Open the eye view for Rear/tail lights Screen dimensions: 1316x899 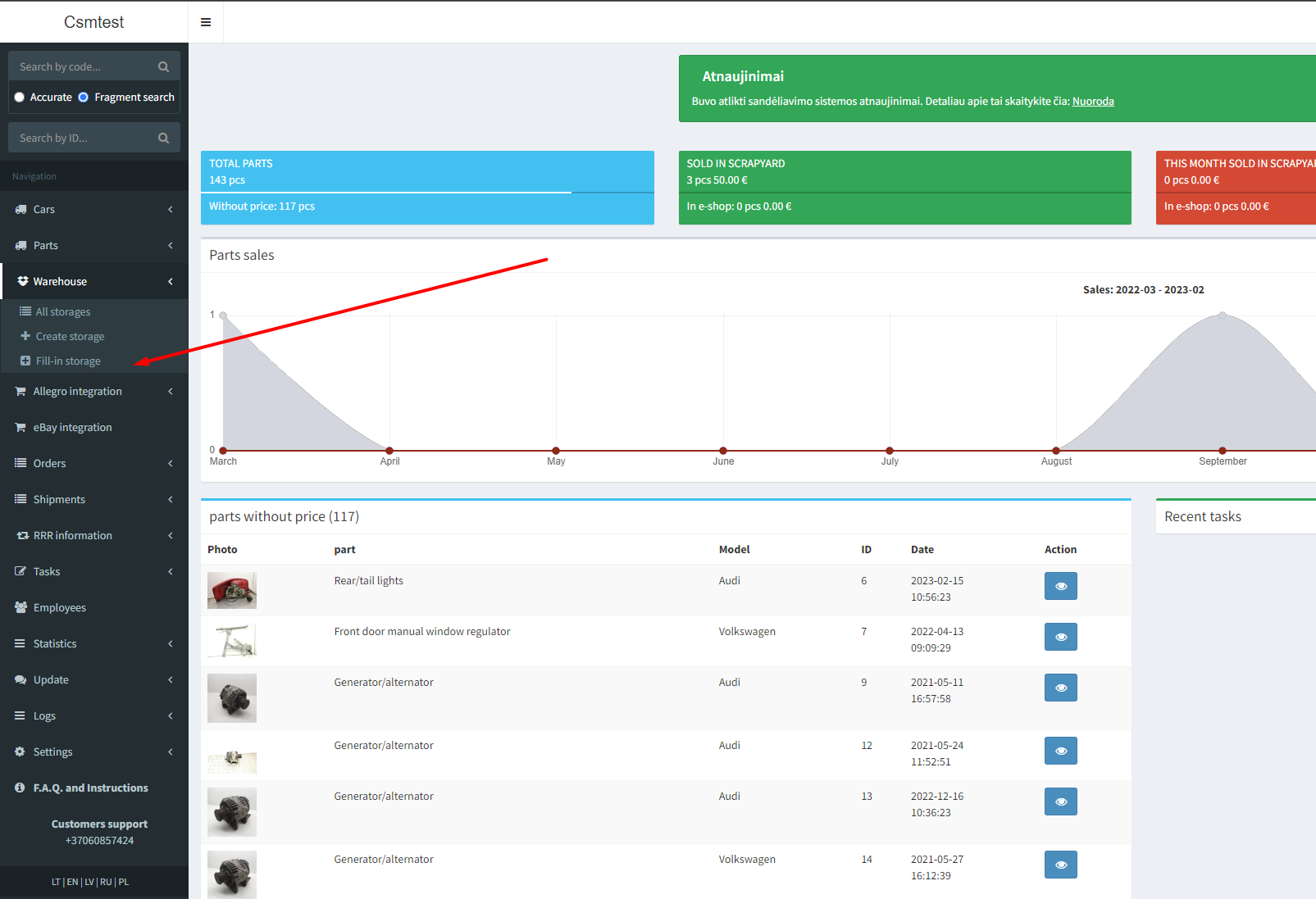[x=1060, y=586]
